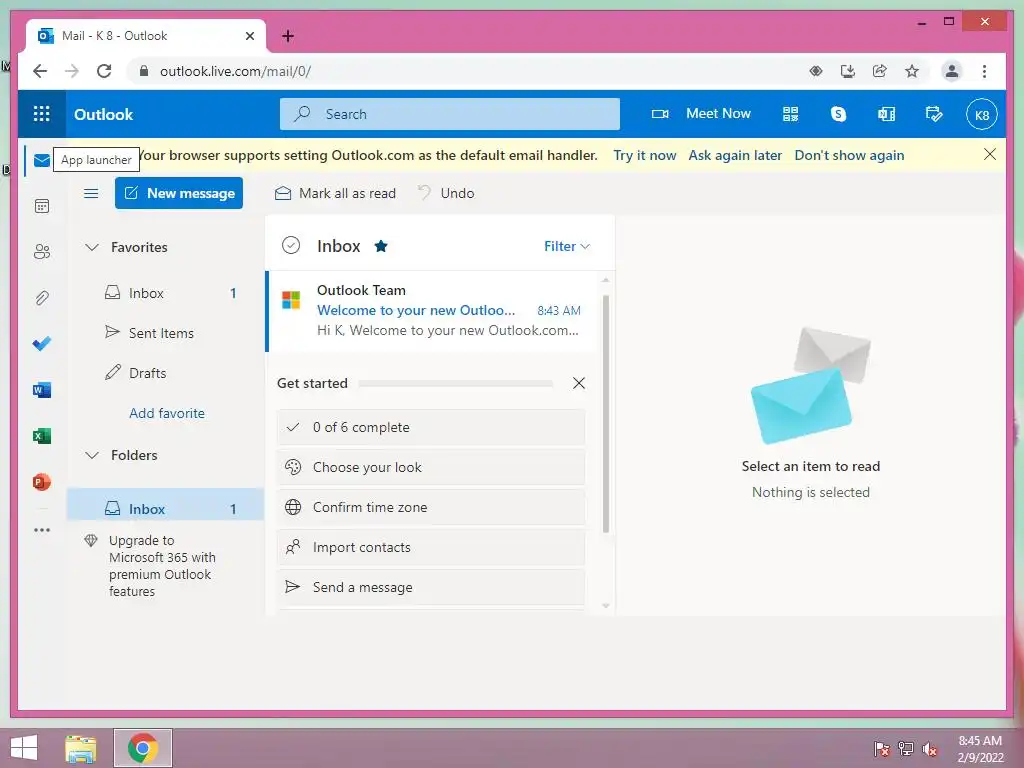The image size is (1024, 768).
Task: Launch Word from the left rail
Action: (x=42, y=390)
